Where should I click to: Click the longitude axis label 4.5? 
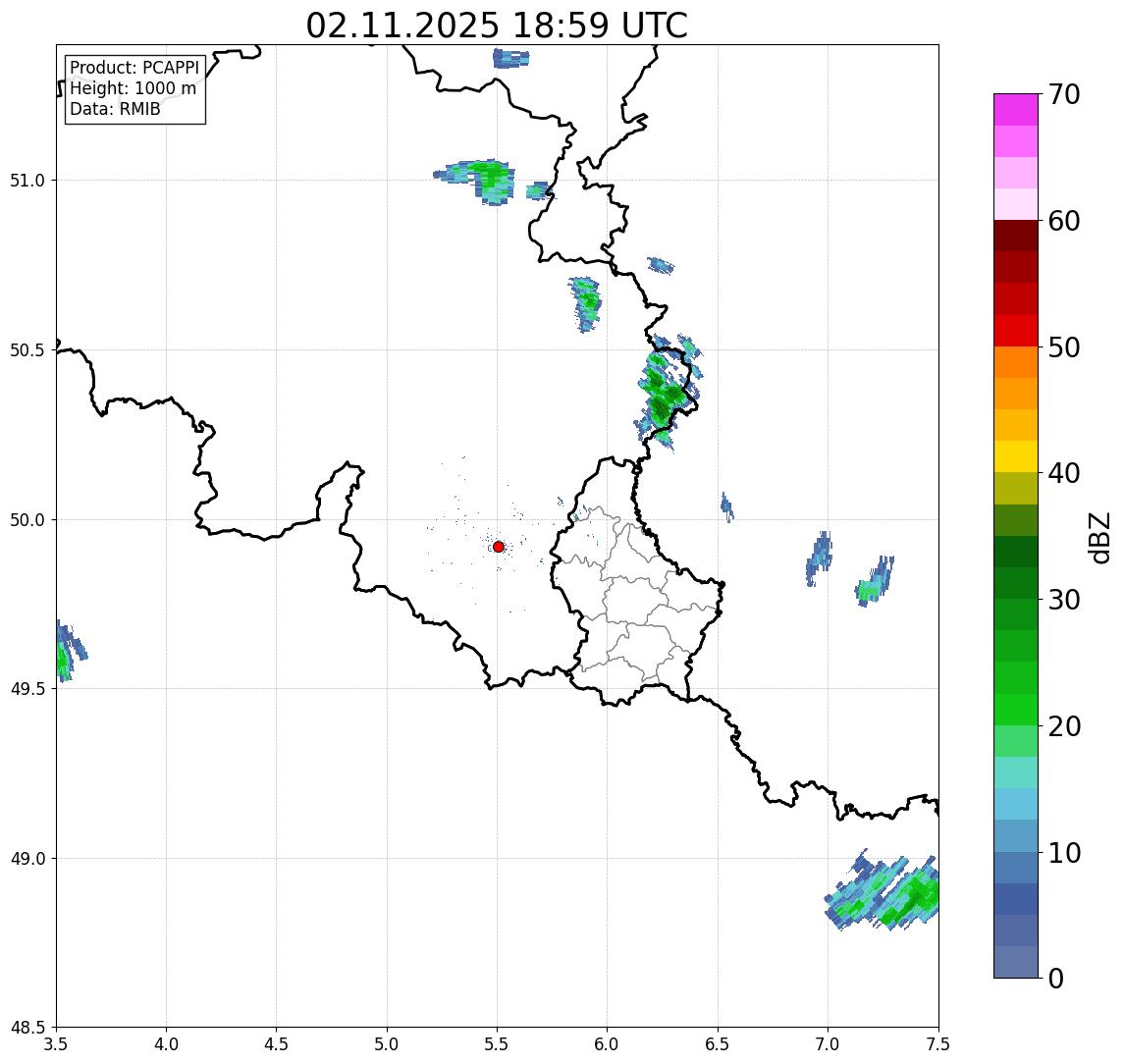[277, 1044]
